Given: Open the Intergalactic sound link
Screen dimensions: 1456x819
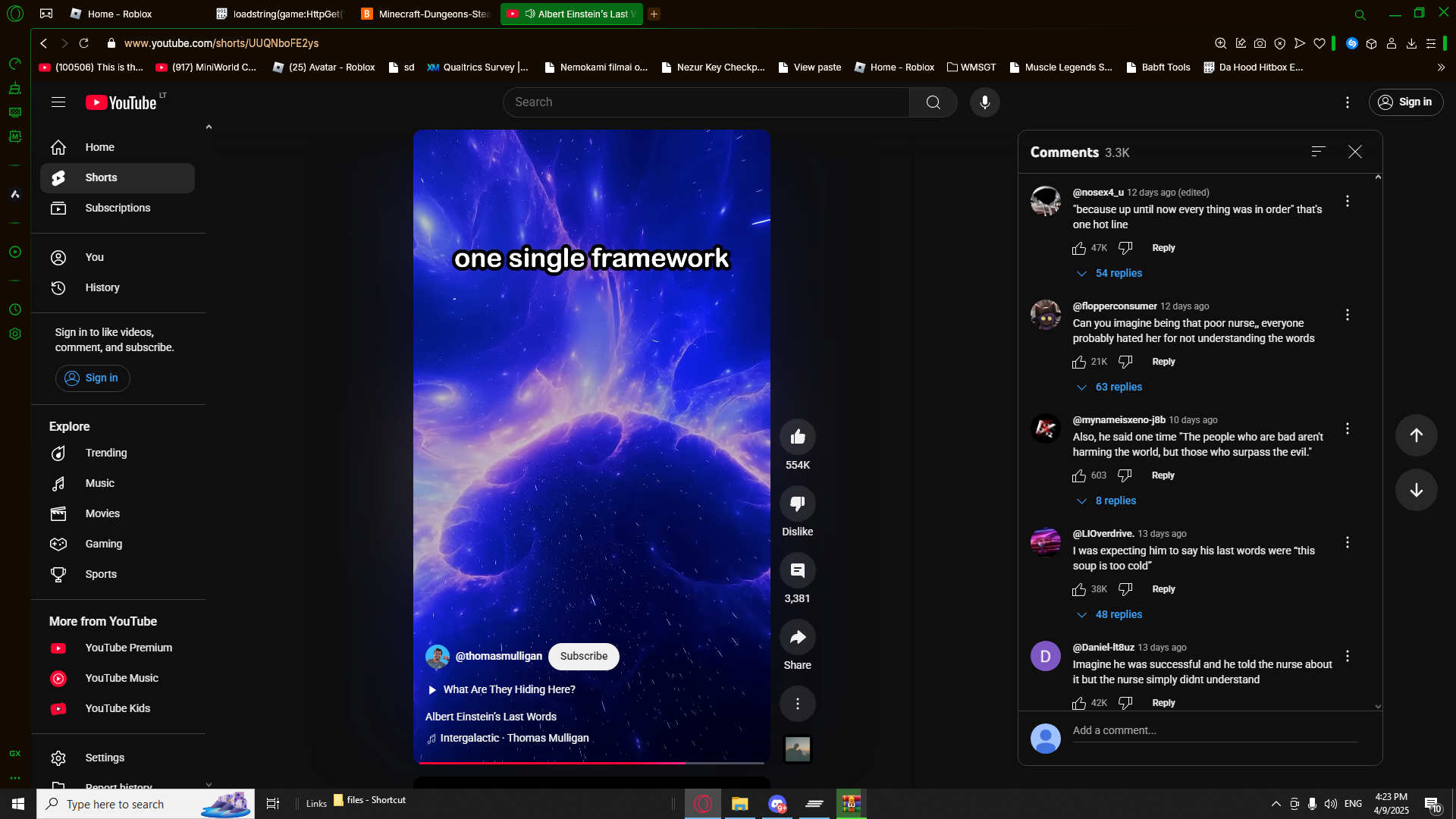Looking at the screenshot, I should tap(508, 738).
